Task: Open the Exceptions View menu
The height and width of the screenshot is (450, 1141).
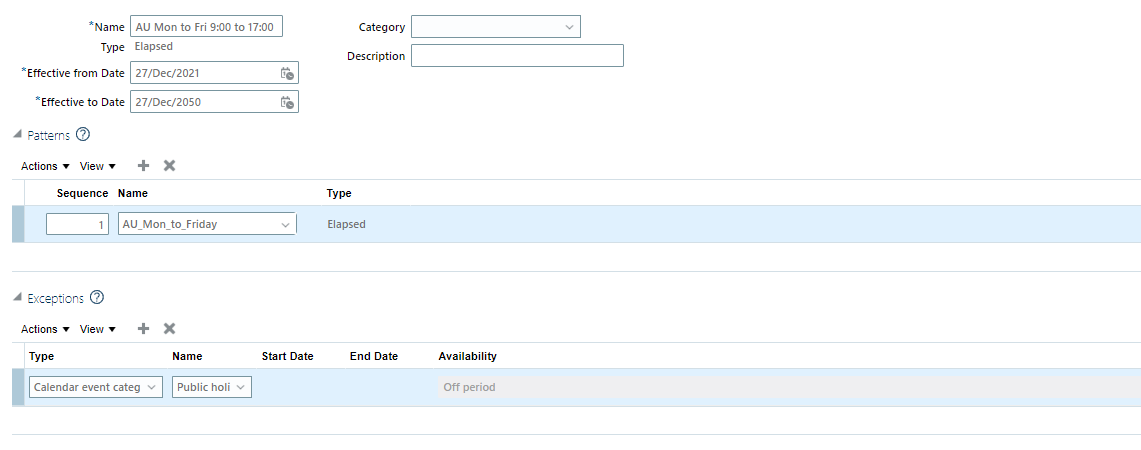Action: tap(98, 329)
